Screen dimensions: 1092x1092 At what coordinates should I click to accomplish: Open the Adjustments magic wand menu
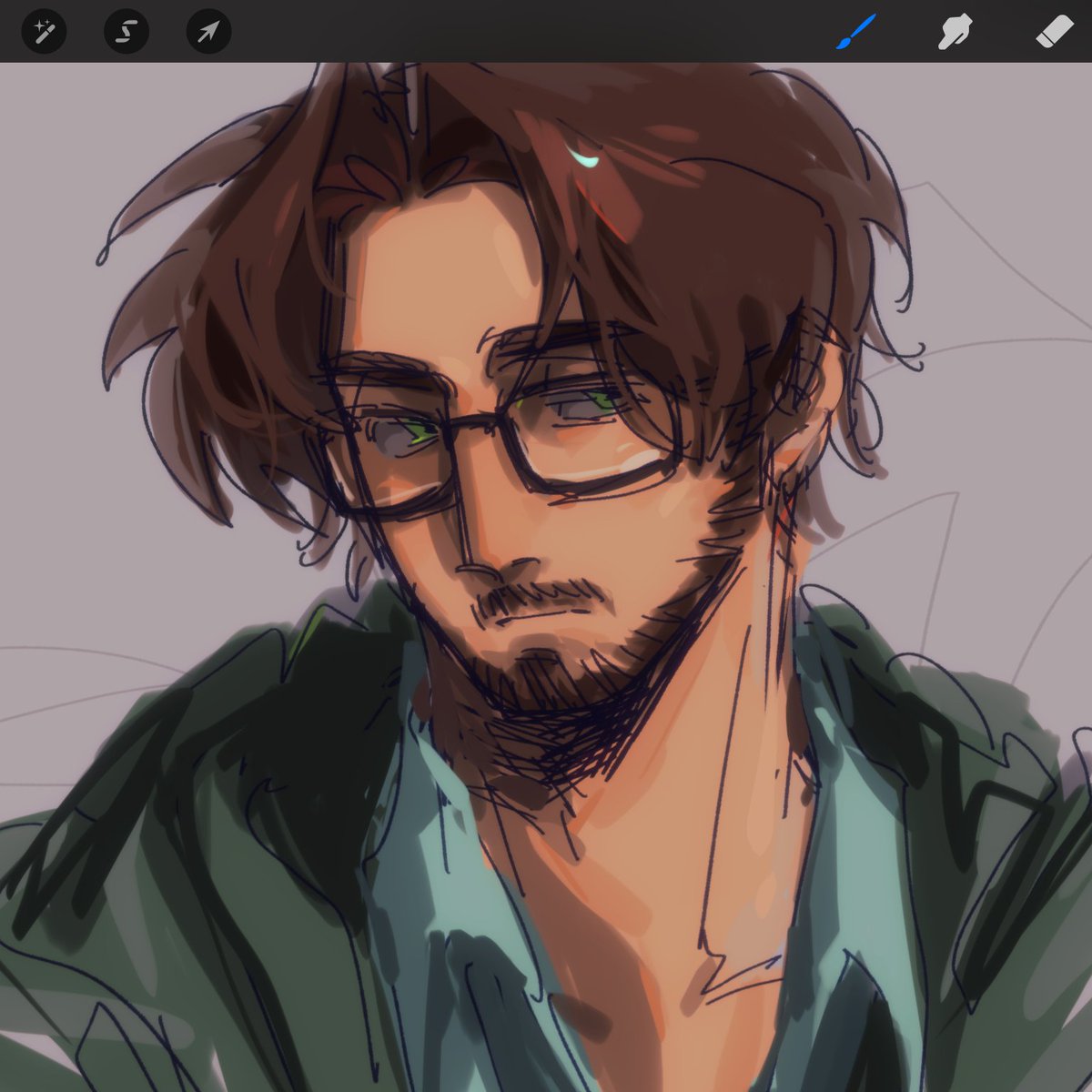(44, 33)
